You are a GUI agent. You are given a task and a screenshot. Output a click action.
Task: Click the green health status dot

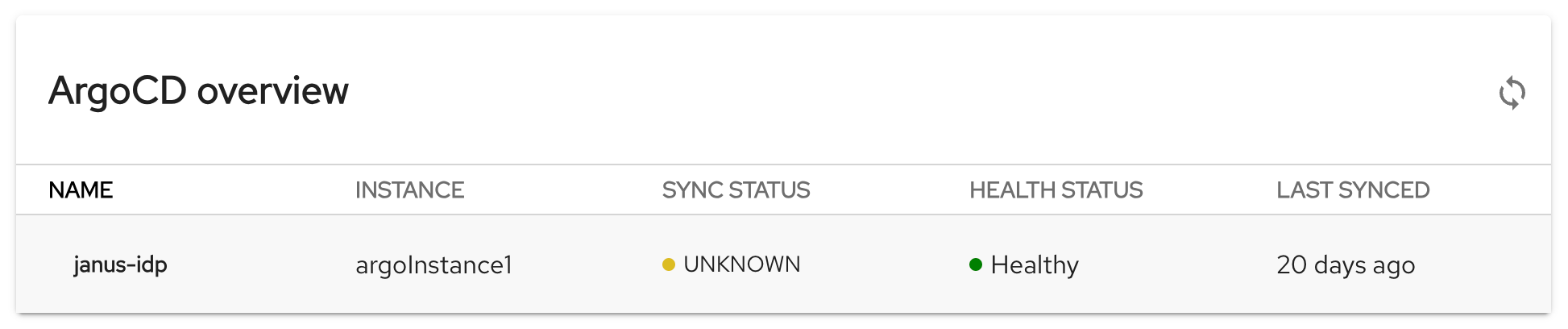click(975, 264)
